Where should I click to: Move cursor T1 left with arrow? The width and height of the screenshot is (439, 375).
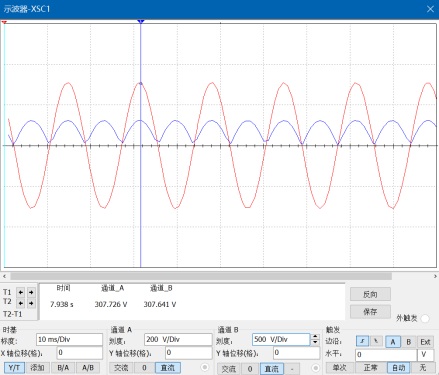(21, 292)
